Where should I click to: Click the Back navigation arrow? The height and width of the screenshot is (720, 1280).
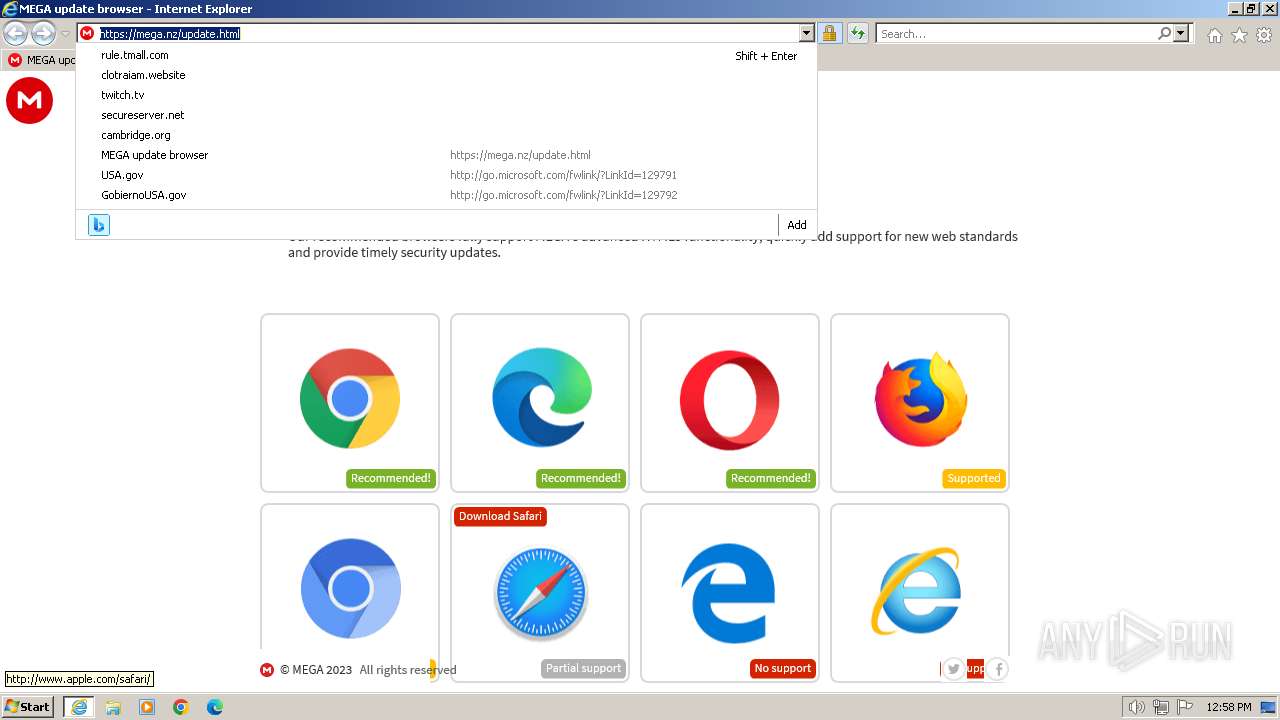pyautogui.click(x=15, y=34)
